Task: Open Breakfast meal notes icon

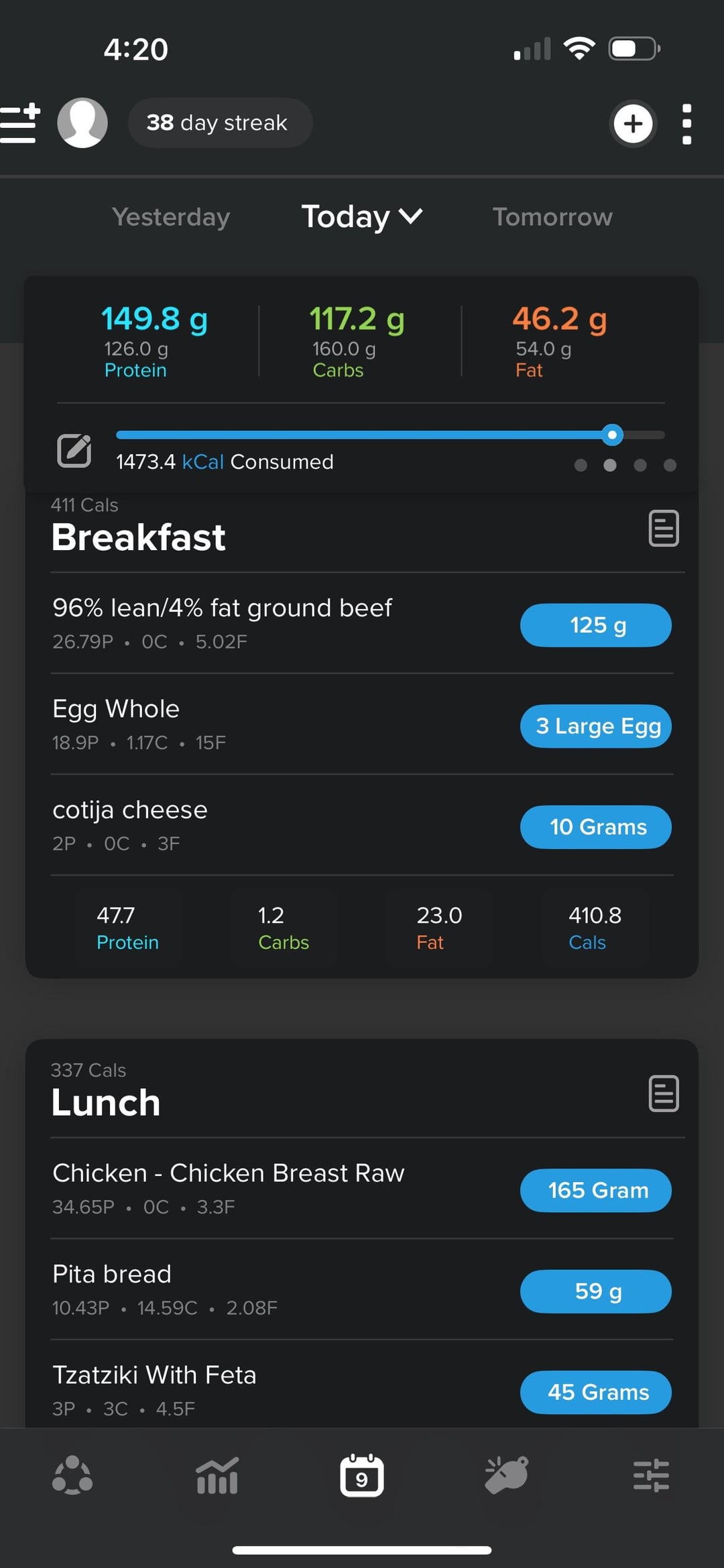Action: pos(664,529)
